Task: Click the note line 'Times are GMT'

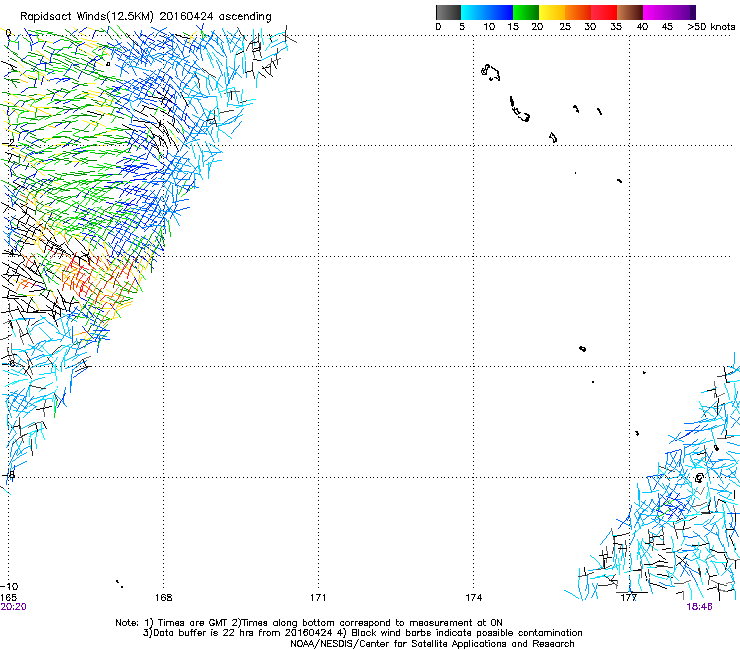Action: point(193,623)
